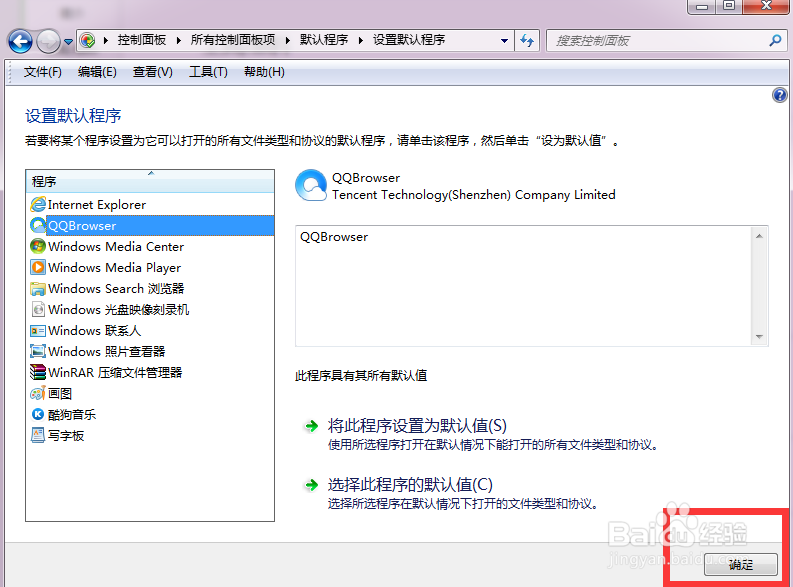Click the QQBrowser description text
The width and height of the screenshot is (793, 587).
click(x=334, y=237)
